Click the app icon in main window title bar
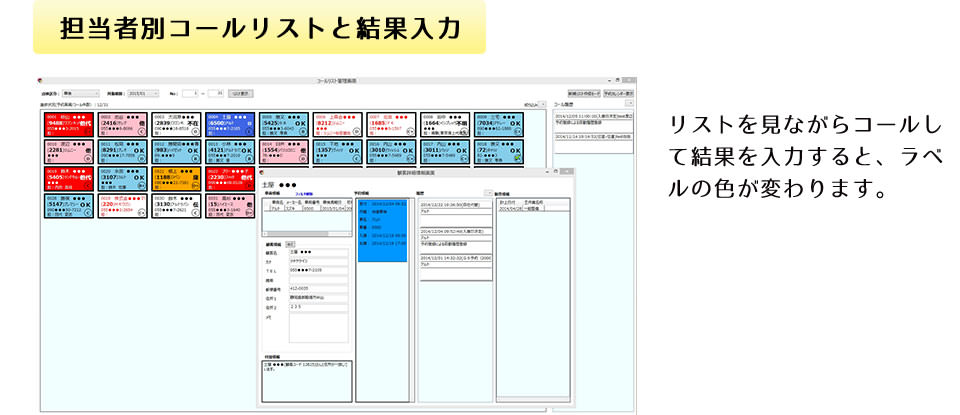 click(x=40, y=80)
